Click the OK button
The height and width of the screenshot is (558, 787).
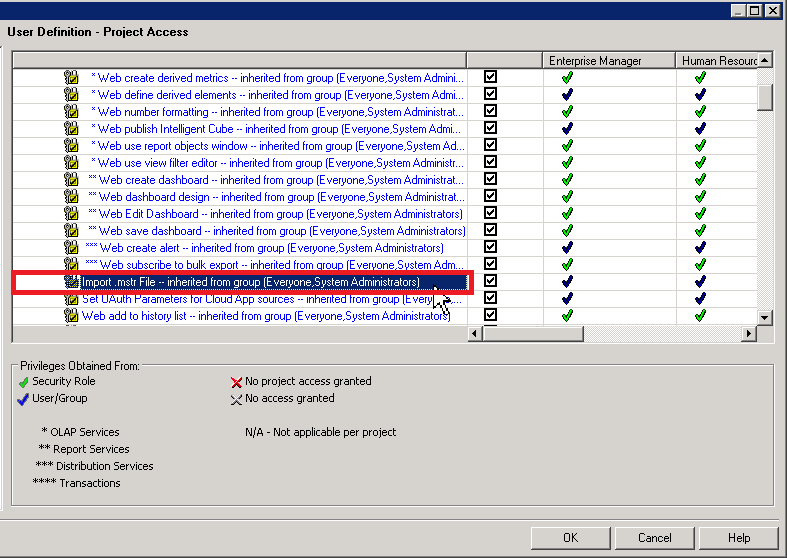(571, 538)
